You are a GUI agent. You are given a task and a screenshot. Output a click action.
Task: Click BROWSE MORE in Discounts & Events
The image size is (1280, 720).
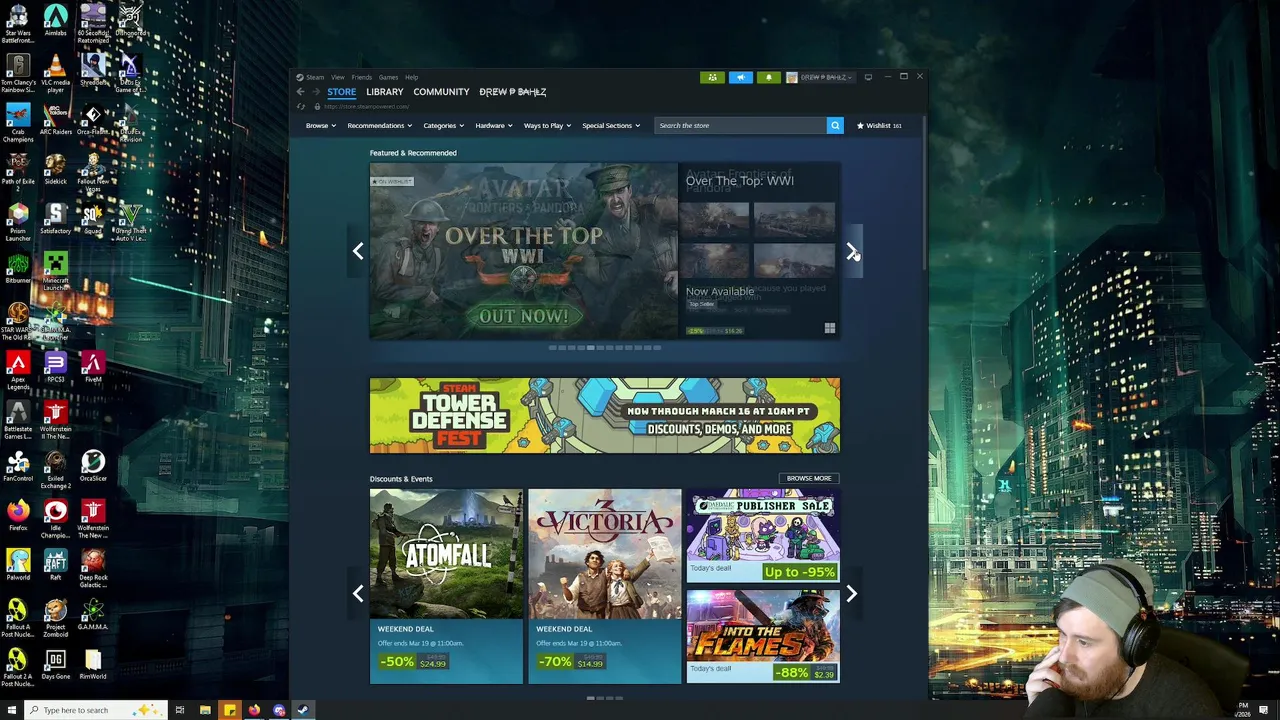(x=808, y=478)
